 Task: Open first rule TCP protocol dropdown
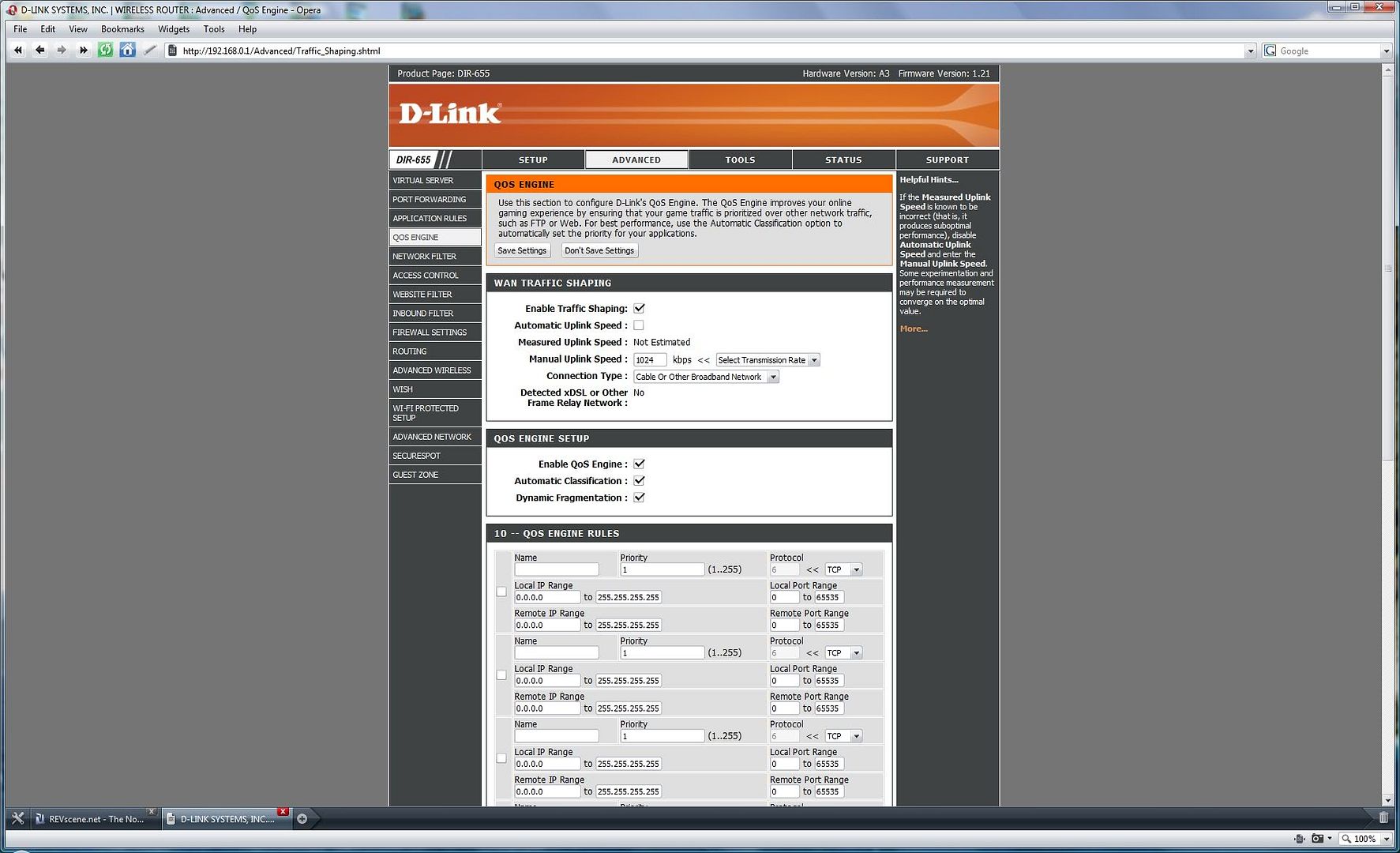tap(843, 570)
